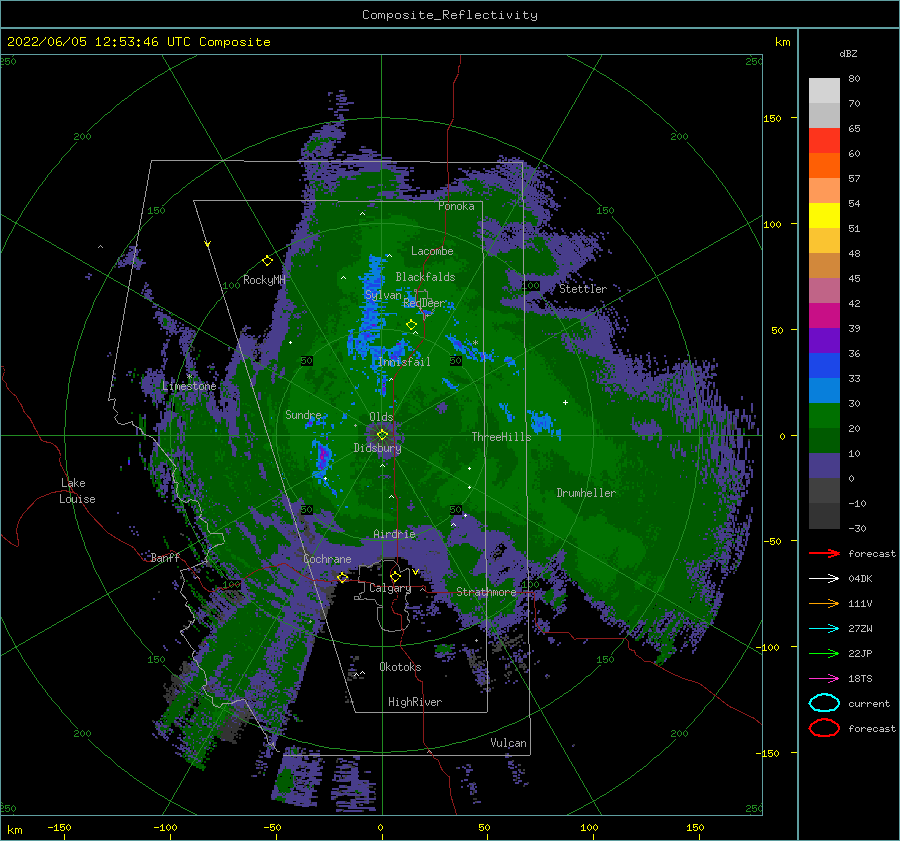Click the yellow diamond marker at Olds
The width and height of the screenshot is (900, 841).
click(382, 435)
